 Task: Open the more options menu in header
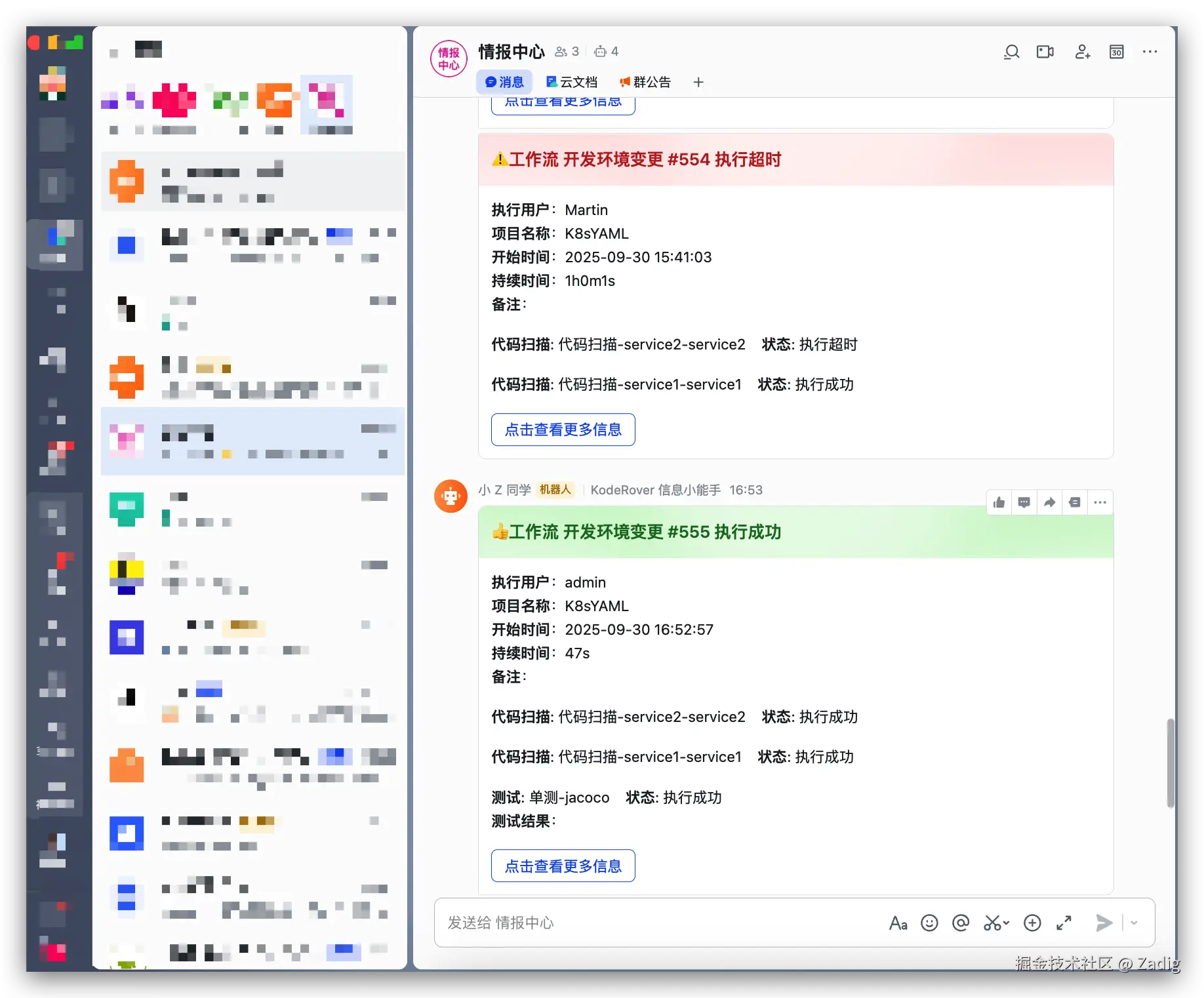(1150, 52)
